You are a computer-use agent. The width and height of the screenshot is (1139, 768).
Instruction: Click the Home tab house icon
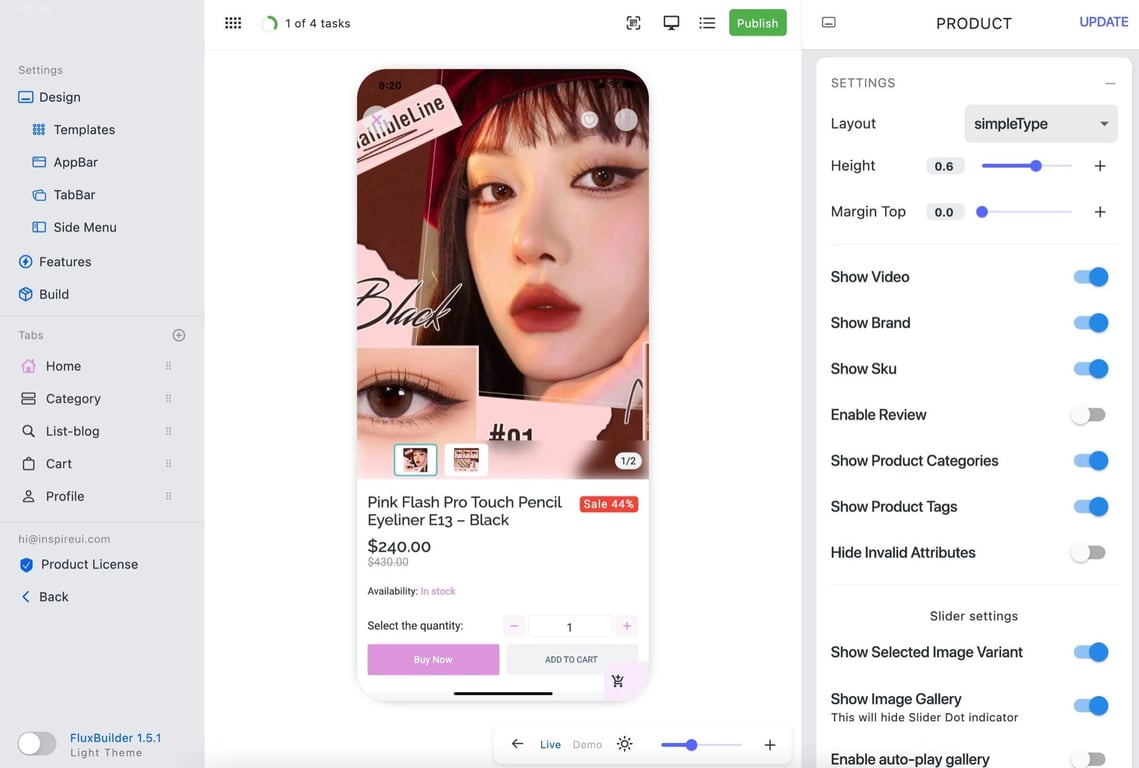28,366
